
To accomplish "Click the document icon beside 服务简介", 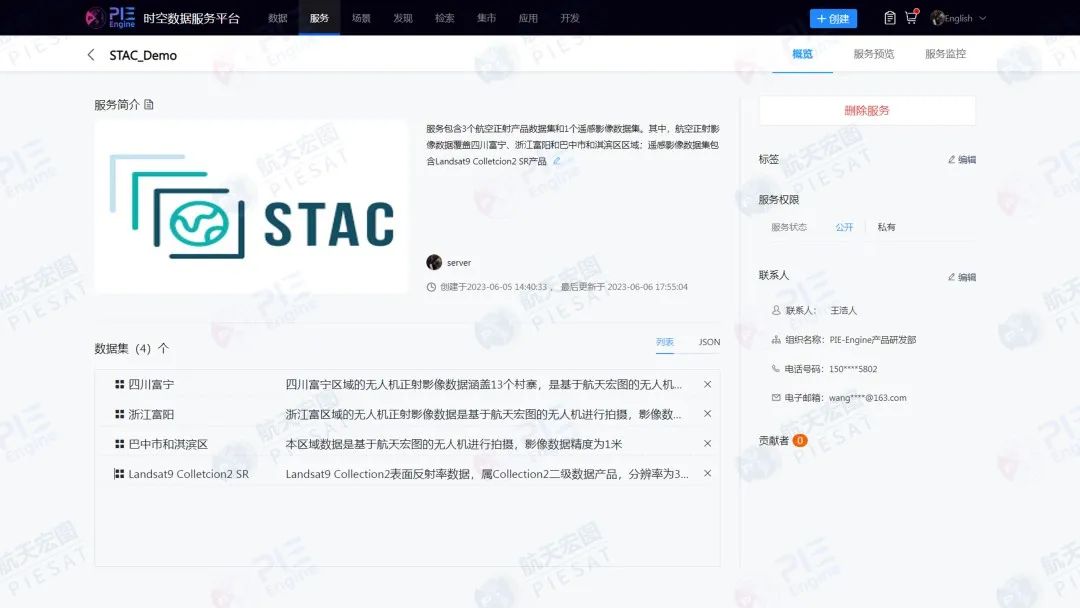I will coord(149,105).
